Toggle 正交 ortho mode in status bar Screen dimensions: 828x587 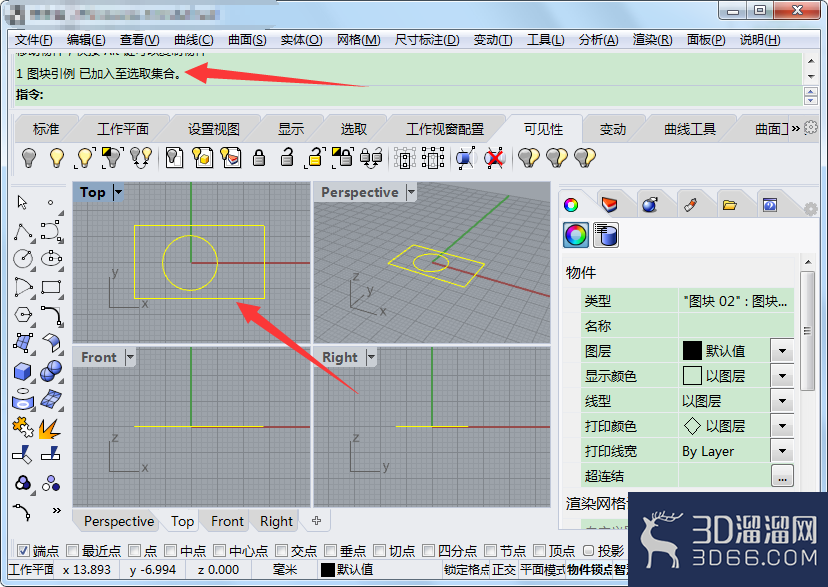[504, 570]
